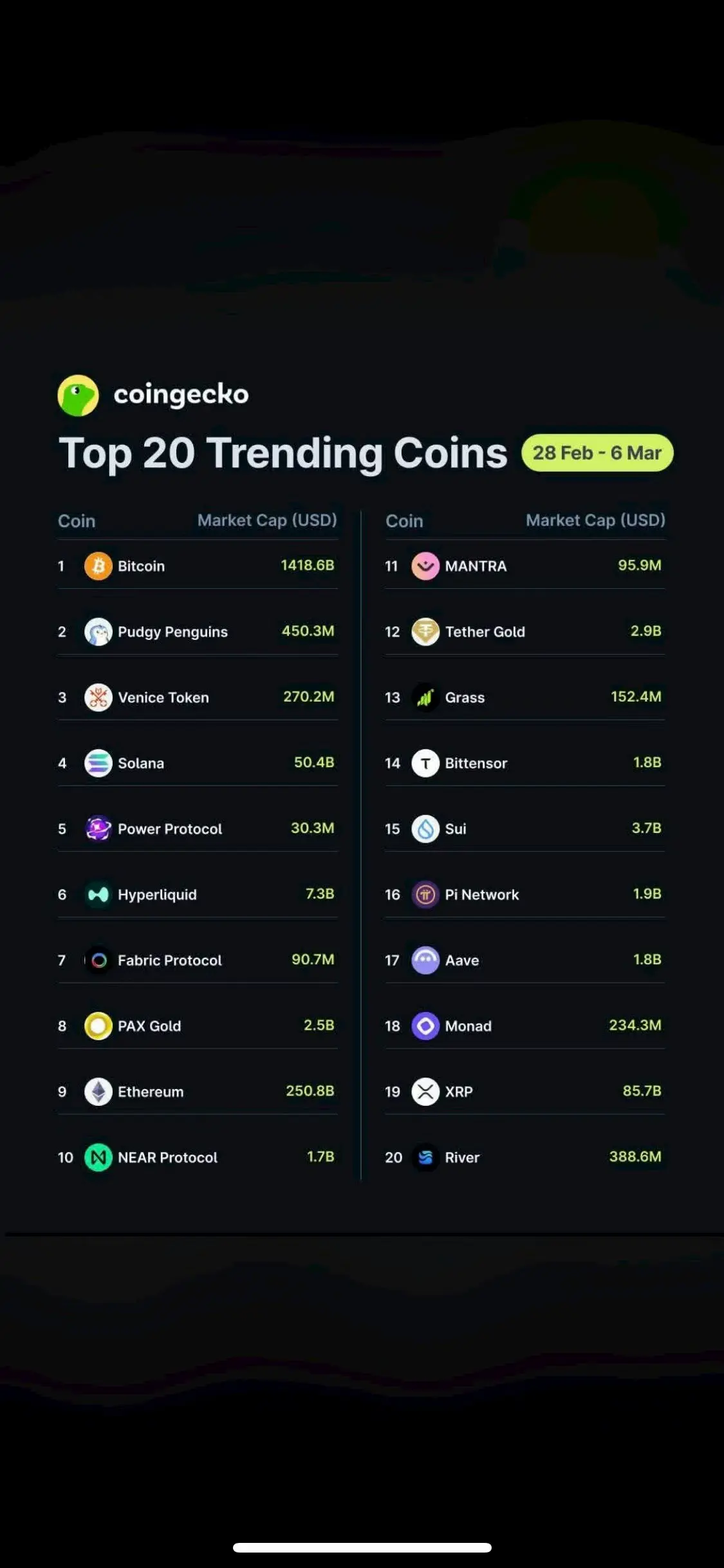Click the left Market Cap (USD) header
The height and width of the screenshot is (1568, 724).
(x=267, y=520)
